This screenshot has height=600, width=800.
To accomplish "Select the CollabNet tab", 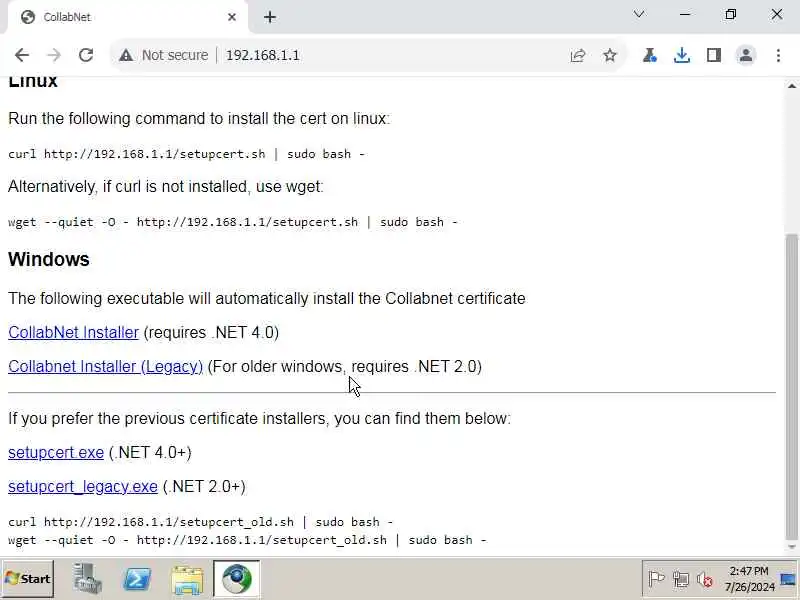I will tap(128, 17).
